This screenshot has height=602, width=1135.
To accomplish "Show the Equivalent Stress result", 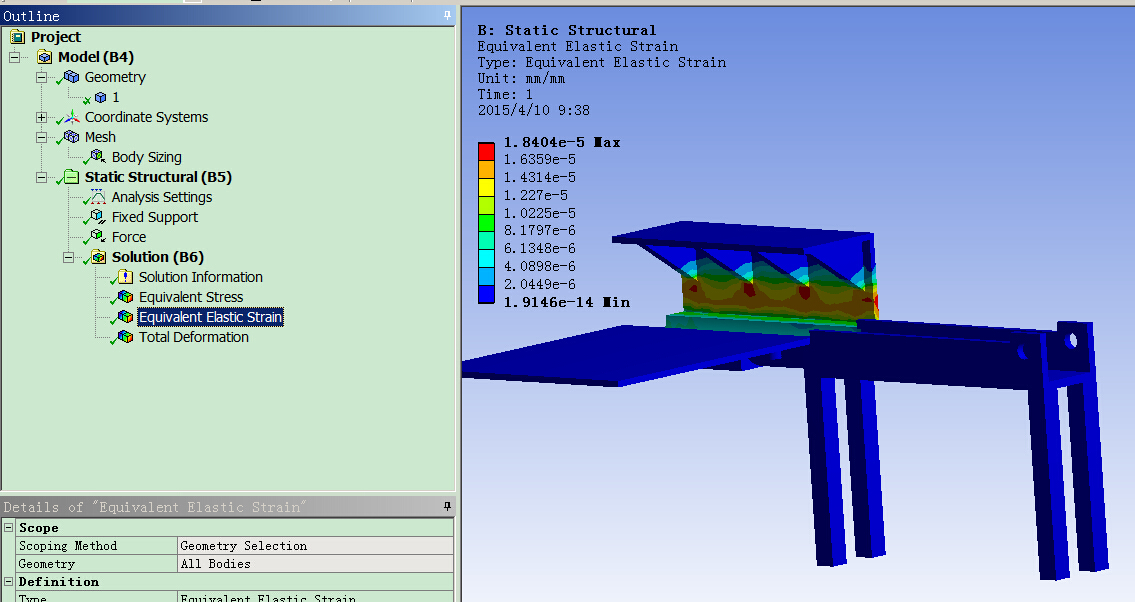I will pos(190,297).
